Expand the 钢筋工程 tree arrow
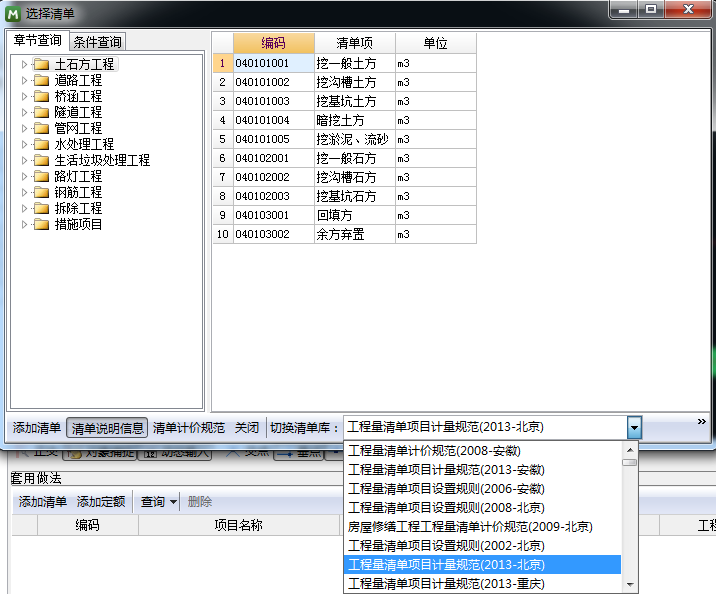Image resolution: width=716 pixels, height=594 pixels. click(x=25, y=192)
